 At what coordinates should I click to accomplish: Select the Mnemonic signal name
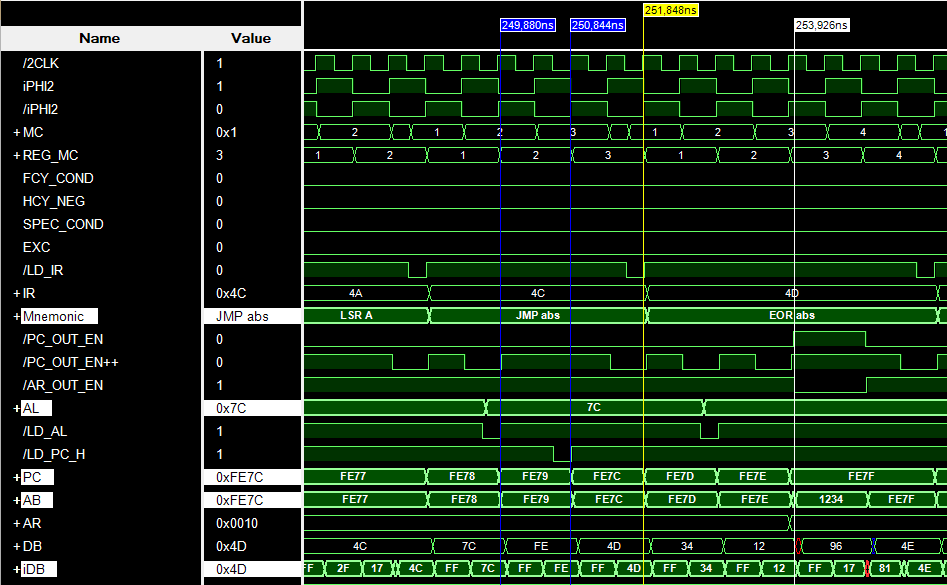tap(54, 316)
